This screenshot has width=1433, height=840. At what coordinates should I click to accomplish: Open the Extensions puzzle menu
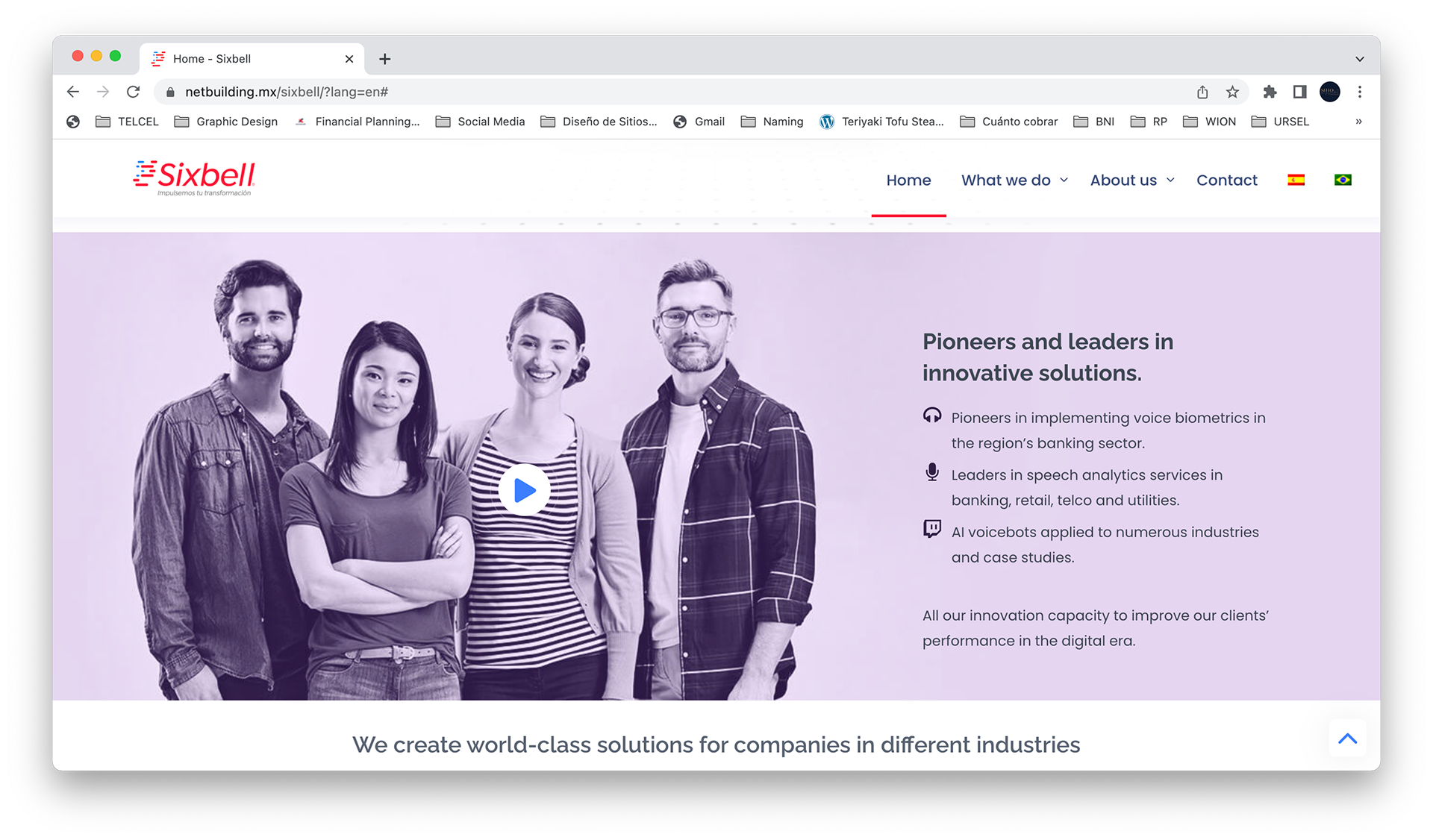(1270, 92)
